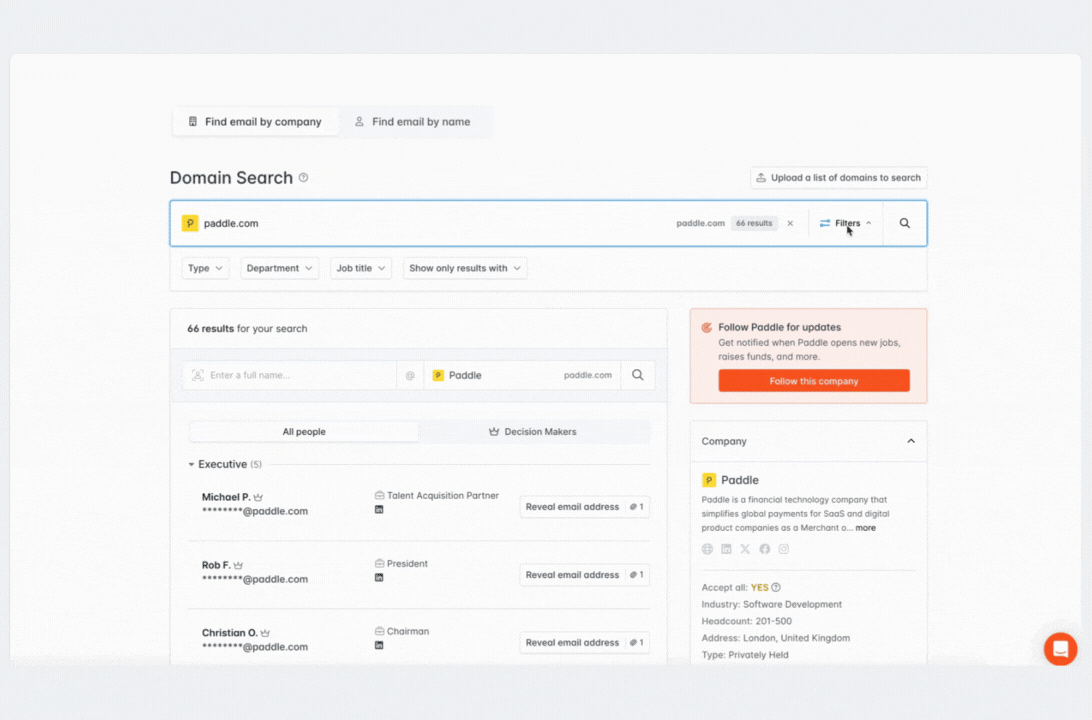Image resolution: width=1092 pixels, height=720 pixels.
Task: Click the Enter a full name field
Action: pyautogui.click(x=289, y=375)
